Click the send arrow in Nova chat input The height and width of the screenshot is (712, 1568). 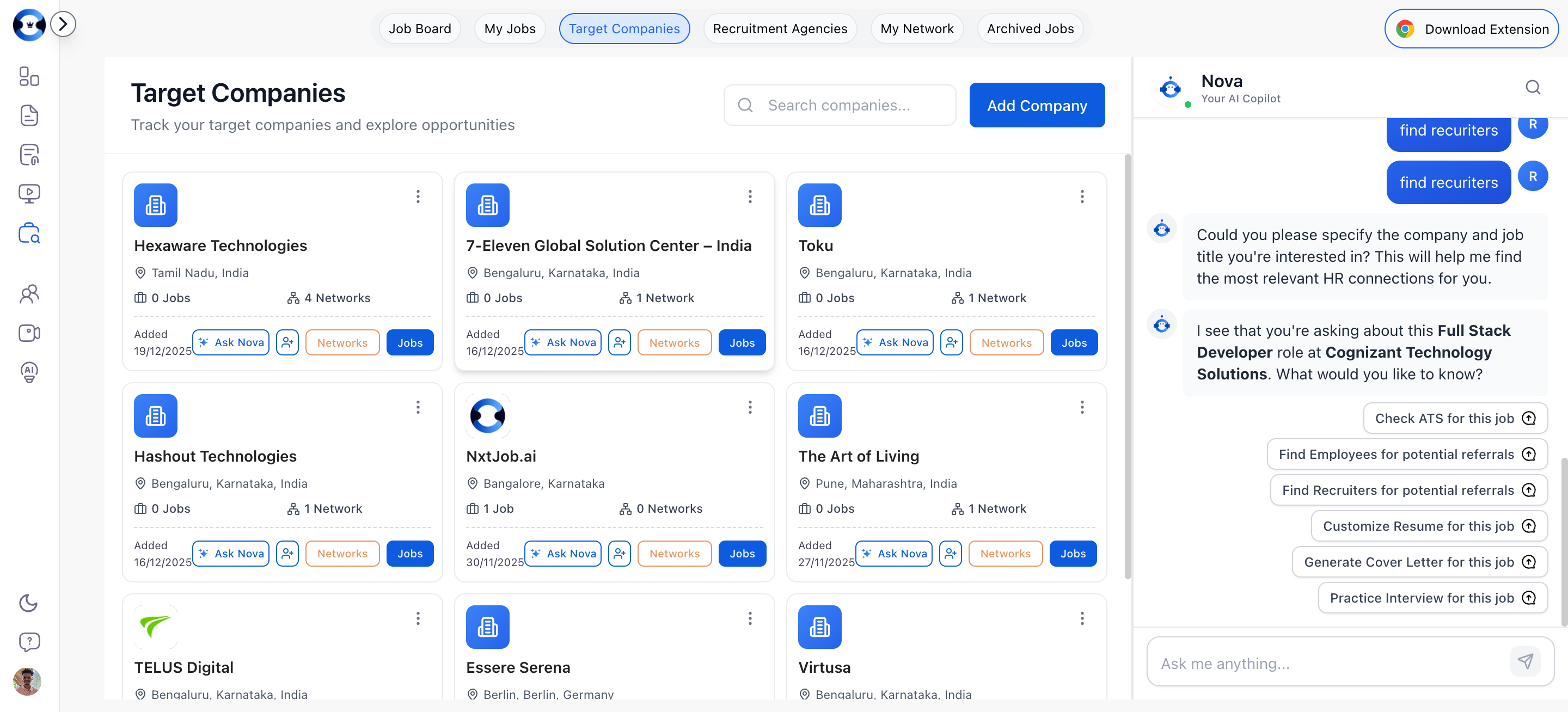coord(1526,661)
